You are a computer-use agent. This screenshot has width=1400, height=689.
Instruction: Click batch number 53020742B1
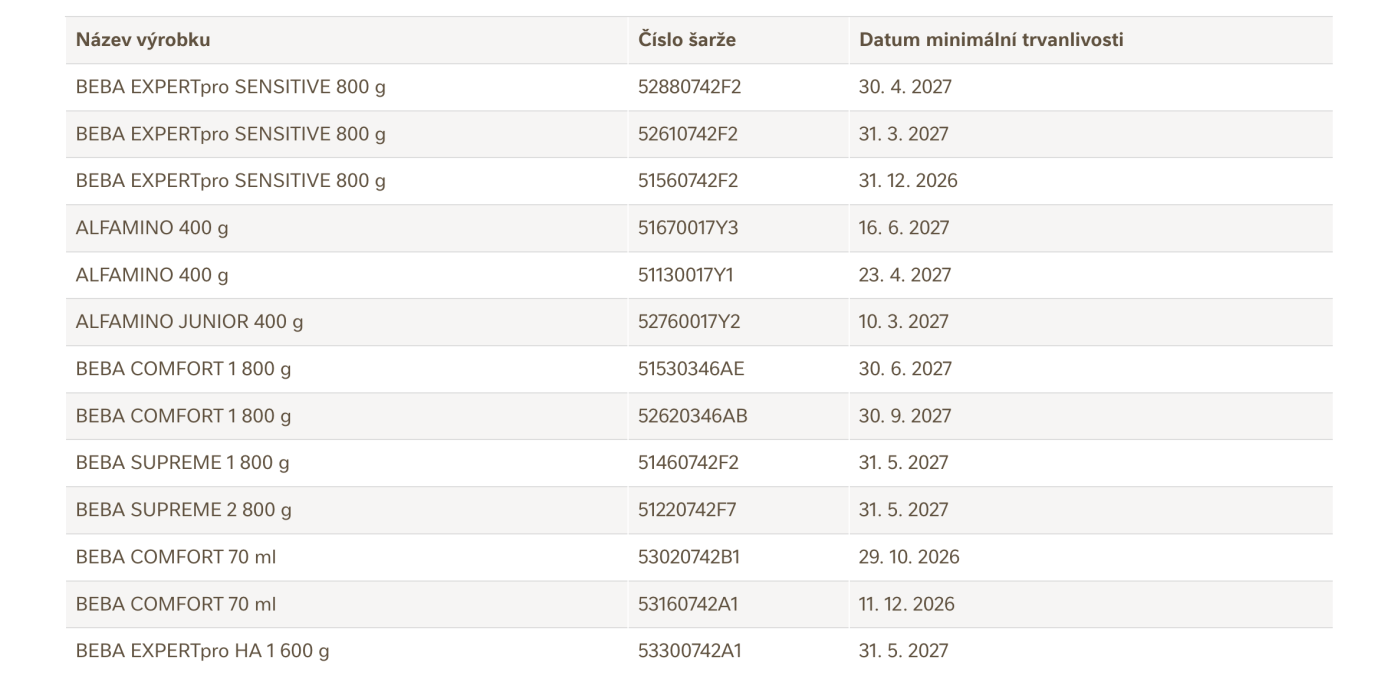[x=688, y=557]
